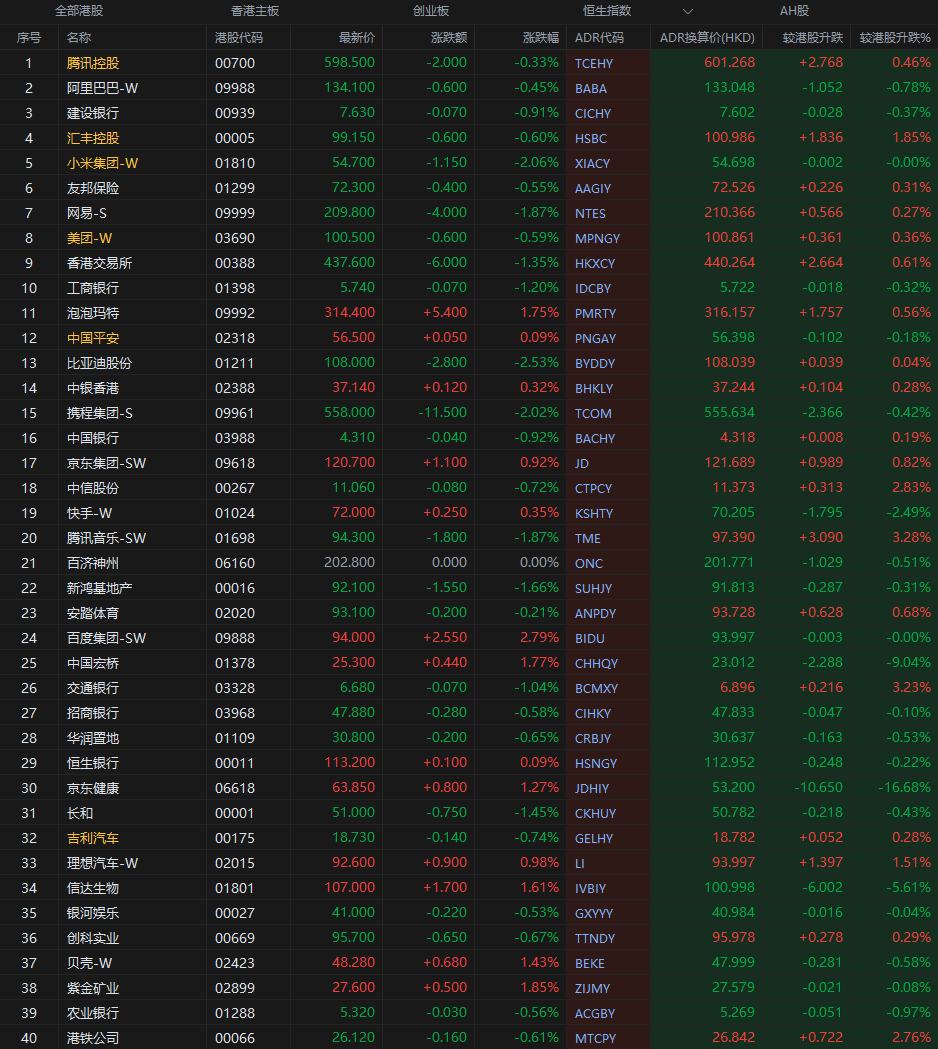The width and height of the screenshot is (938, 1049).
Task: Click the 涨跌额 column header
Action: pos(448,37)
